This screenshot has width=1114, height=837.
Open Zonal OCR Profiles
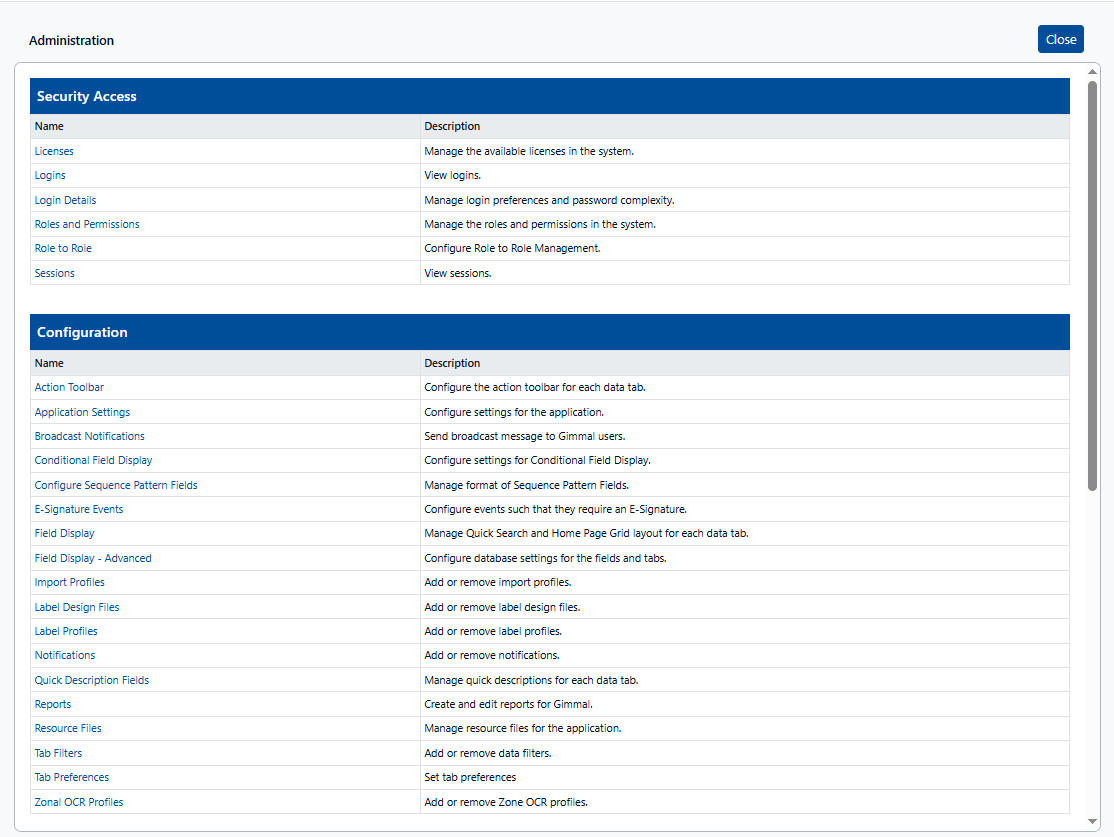point(79,802)
